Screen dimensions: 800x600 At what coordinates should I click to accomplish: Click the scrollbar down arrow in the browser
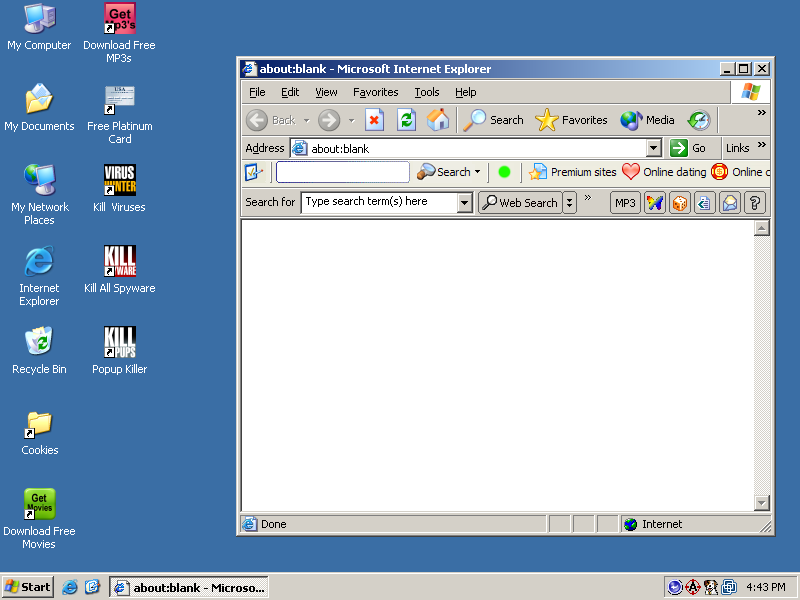(761, 503)
